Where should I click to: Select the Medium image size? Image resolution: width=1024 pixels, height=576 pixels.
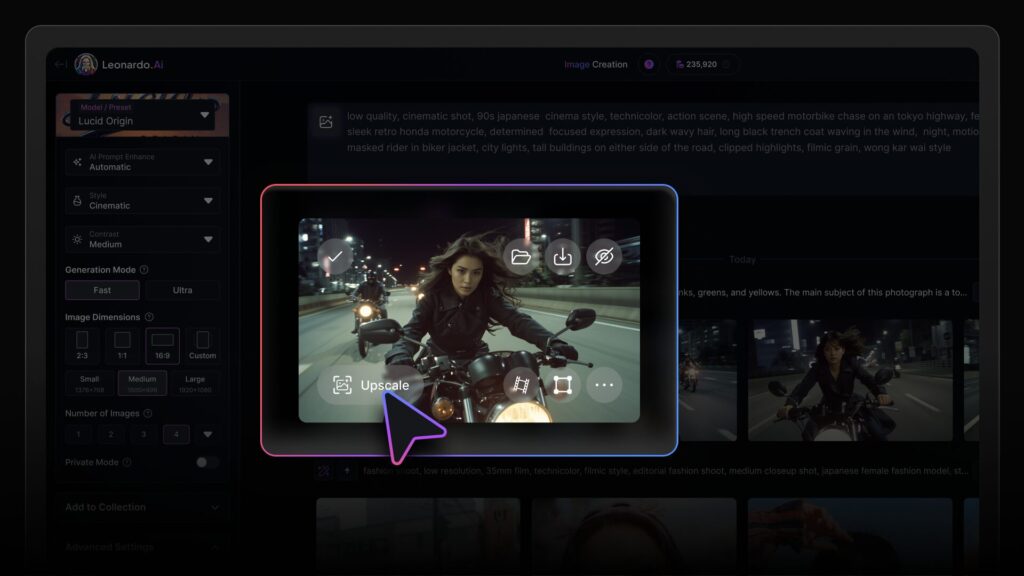click(x=142, y=383)
